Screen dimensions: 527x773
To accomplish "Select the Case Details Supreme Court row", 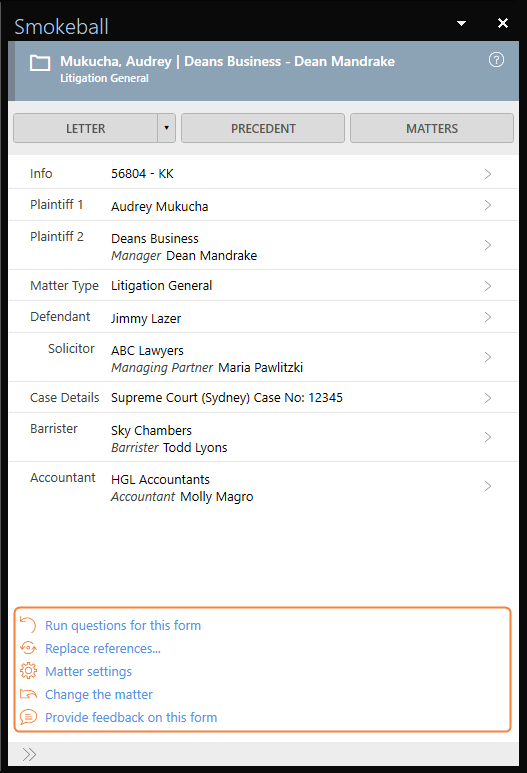I will pyautogui.click(x=263, y=397).
